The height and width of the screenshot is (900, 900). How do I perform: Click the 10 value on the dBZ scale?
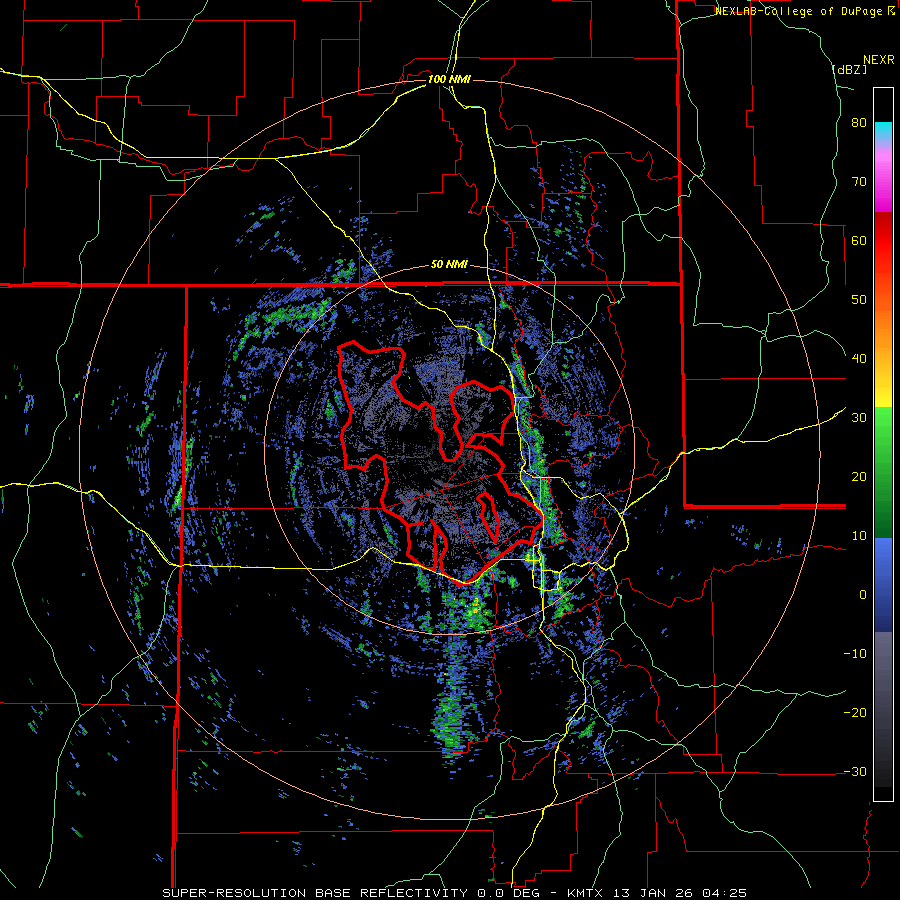point(859,536)
